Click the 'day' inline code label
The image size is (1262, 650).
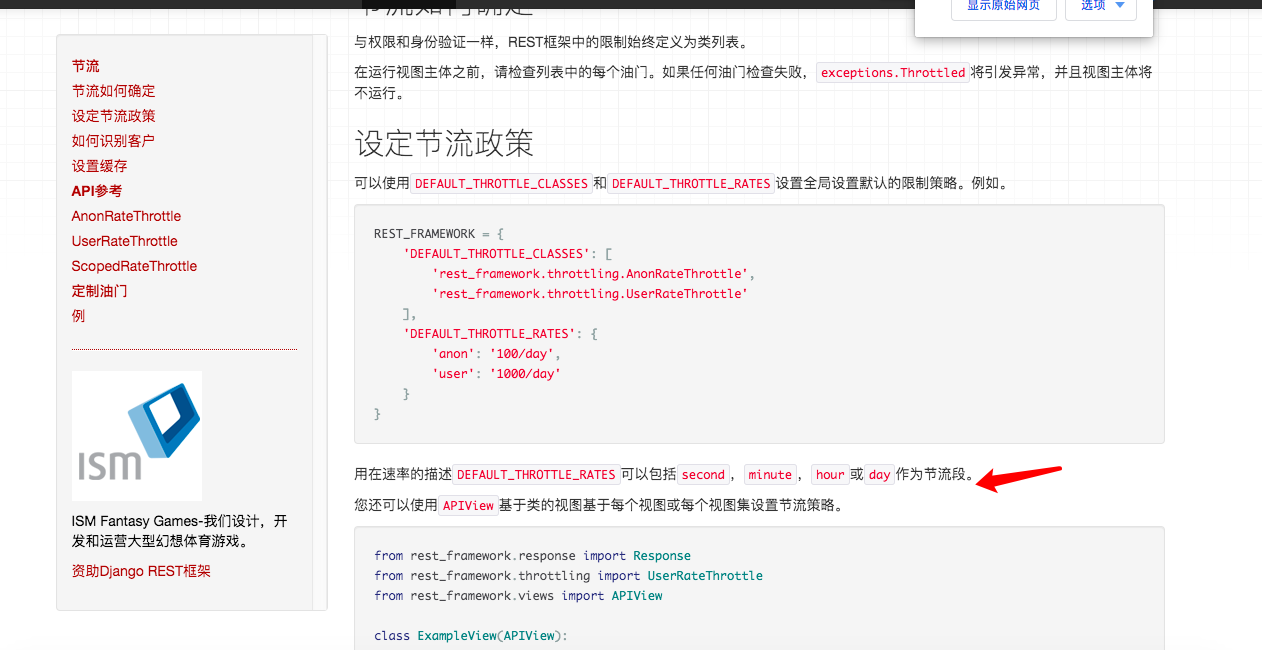pyautogui.click(x=880, y=475)
